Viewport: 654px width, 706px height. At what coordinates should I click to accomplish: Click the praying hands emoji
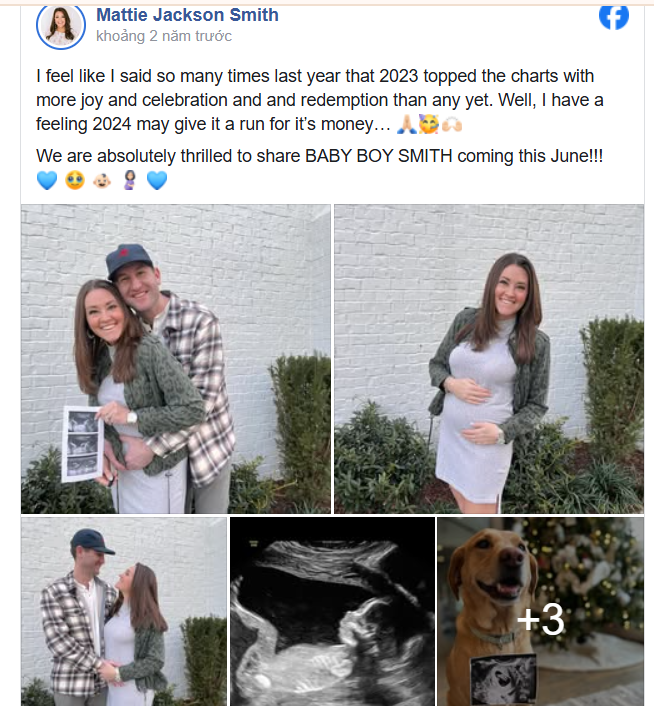(x=406, y=126)
